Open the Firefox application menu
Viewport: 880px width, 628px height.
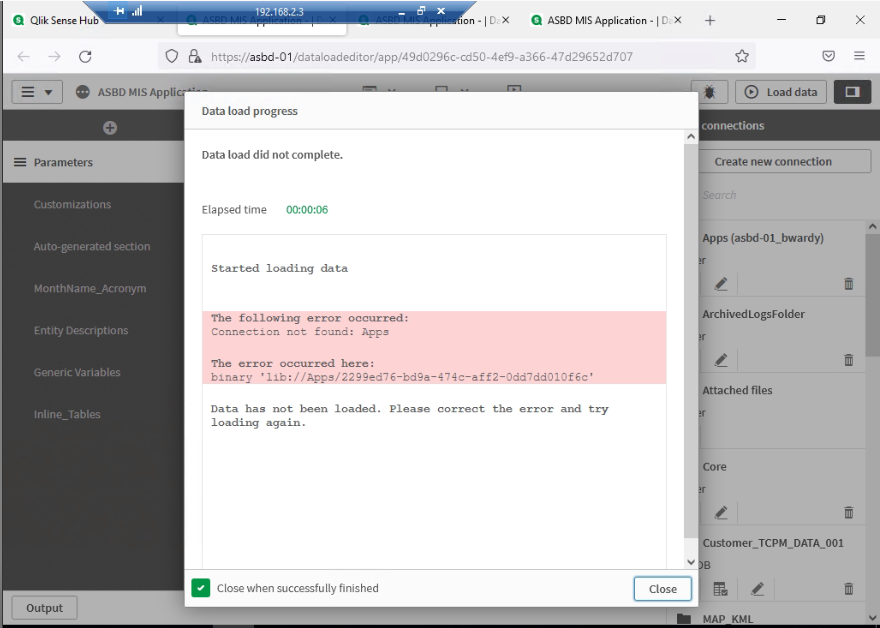pyautogui.click(x=859, y=56)
